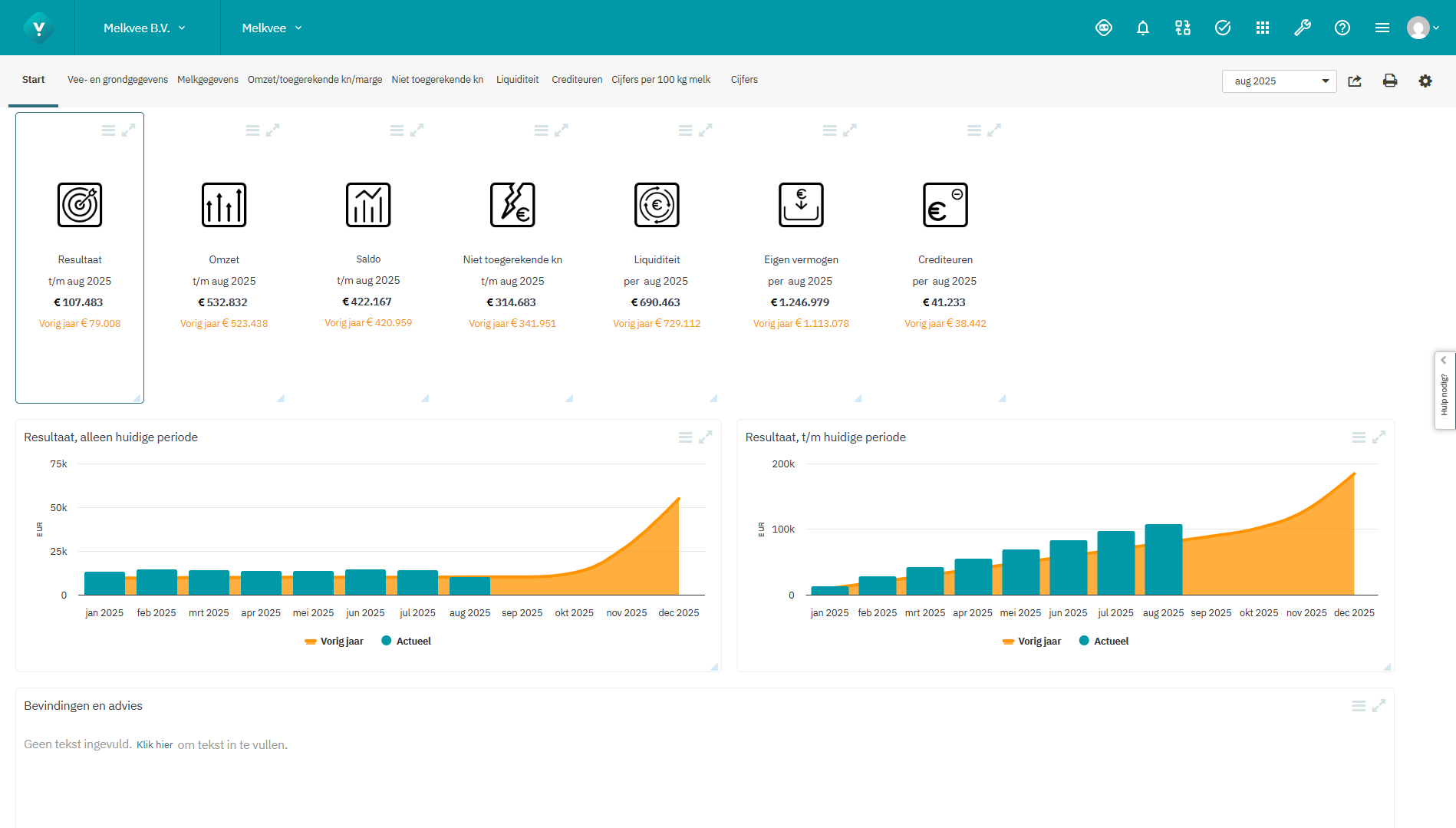Toggle Actueel series in left chart legend
This screenshot has width=1456, height=828.
click(x=406, y=642)
